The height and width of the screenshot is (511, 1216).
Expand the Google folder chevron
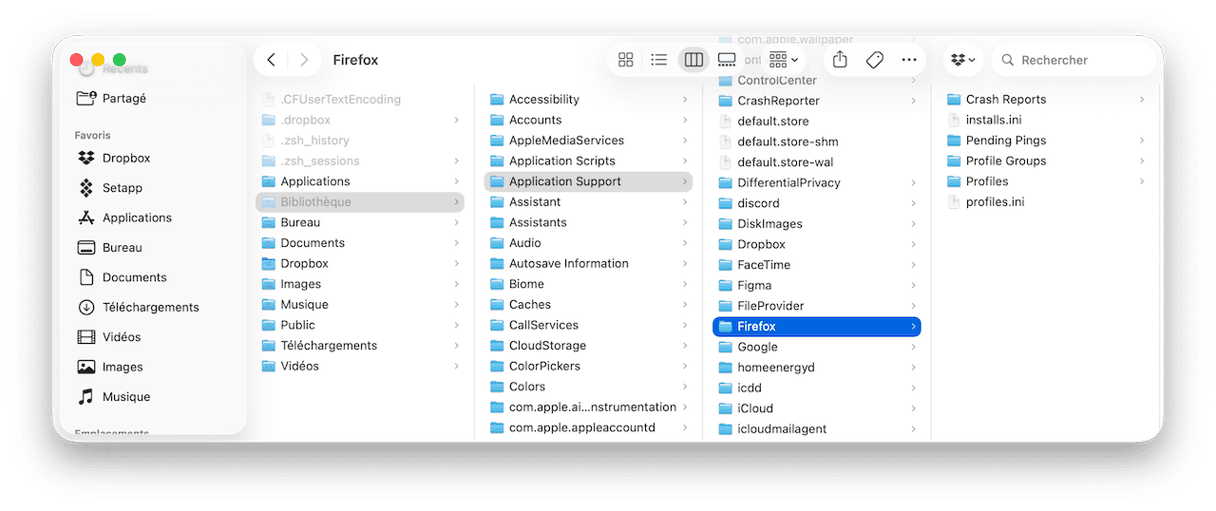pos(913,347)
